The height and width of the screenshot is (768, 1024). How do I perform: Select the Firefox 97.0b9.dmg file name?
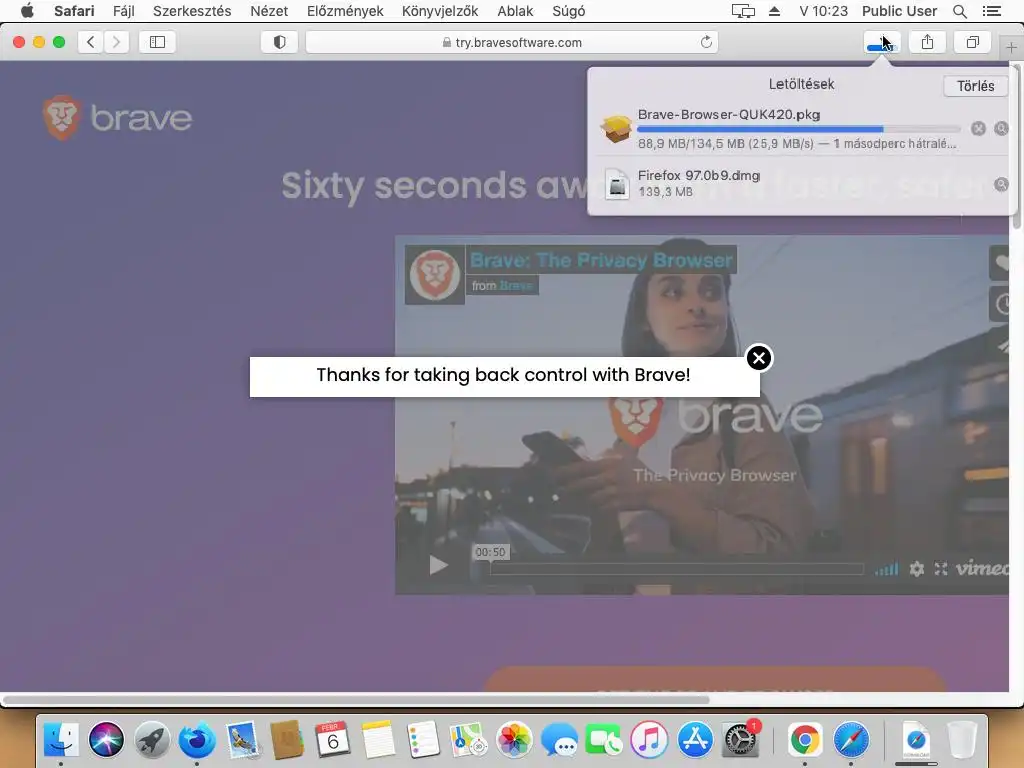699,176
